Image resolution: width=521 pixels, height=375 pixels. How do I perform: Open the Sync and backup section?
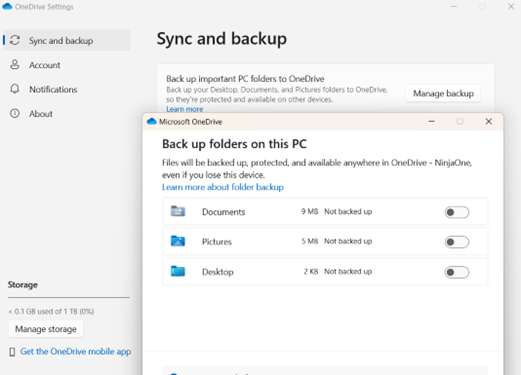(x=66, y=41)
